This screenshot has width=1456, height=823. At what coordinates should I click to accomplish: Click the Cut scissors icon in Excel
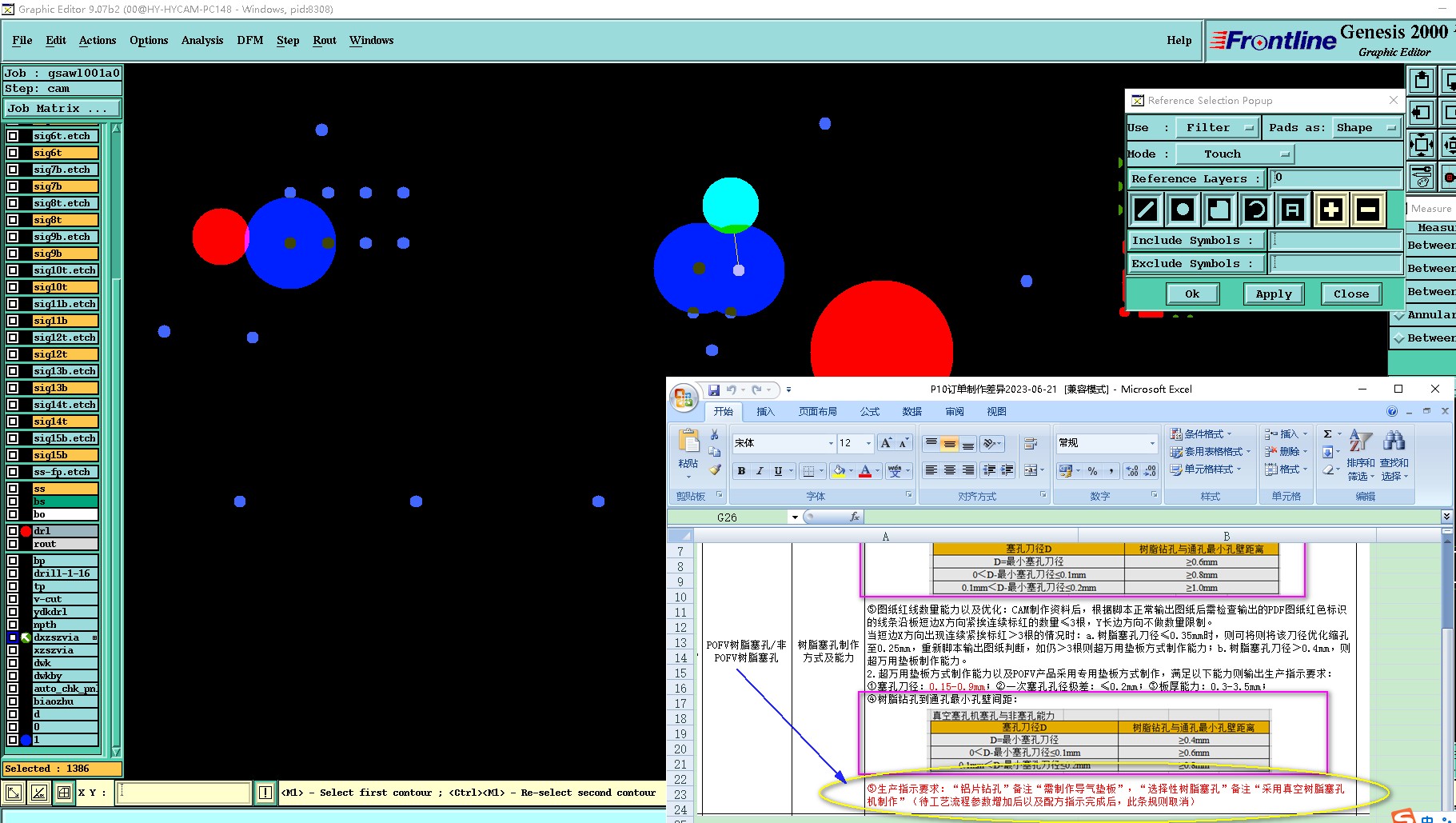(x=715, y=434)
